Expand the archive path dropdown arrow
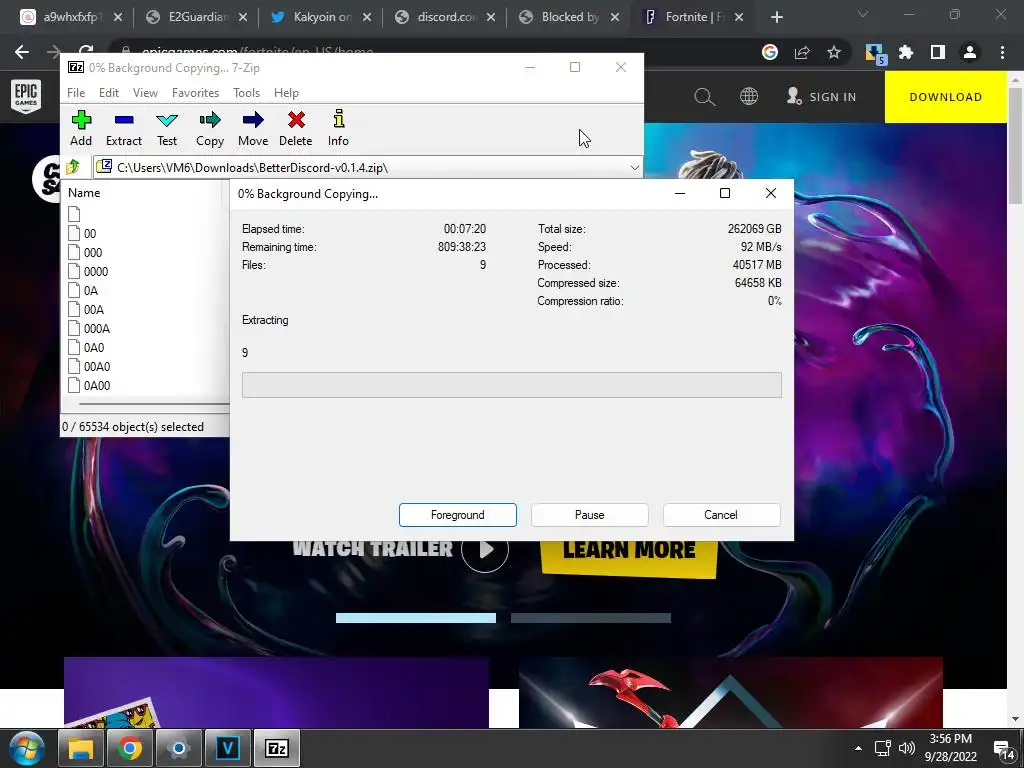 click(634, 168)
